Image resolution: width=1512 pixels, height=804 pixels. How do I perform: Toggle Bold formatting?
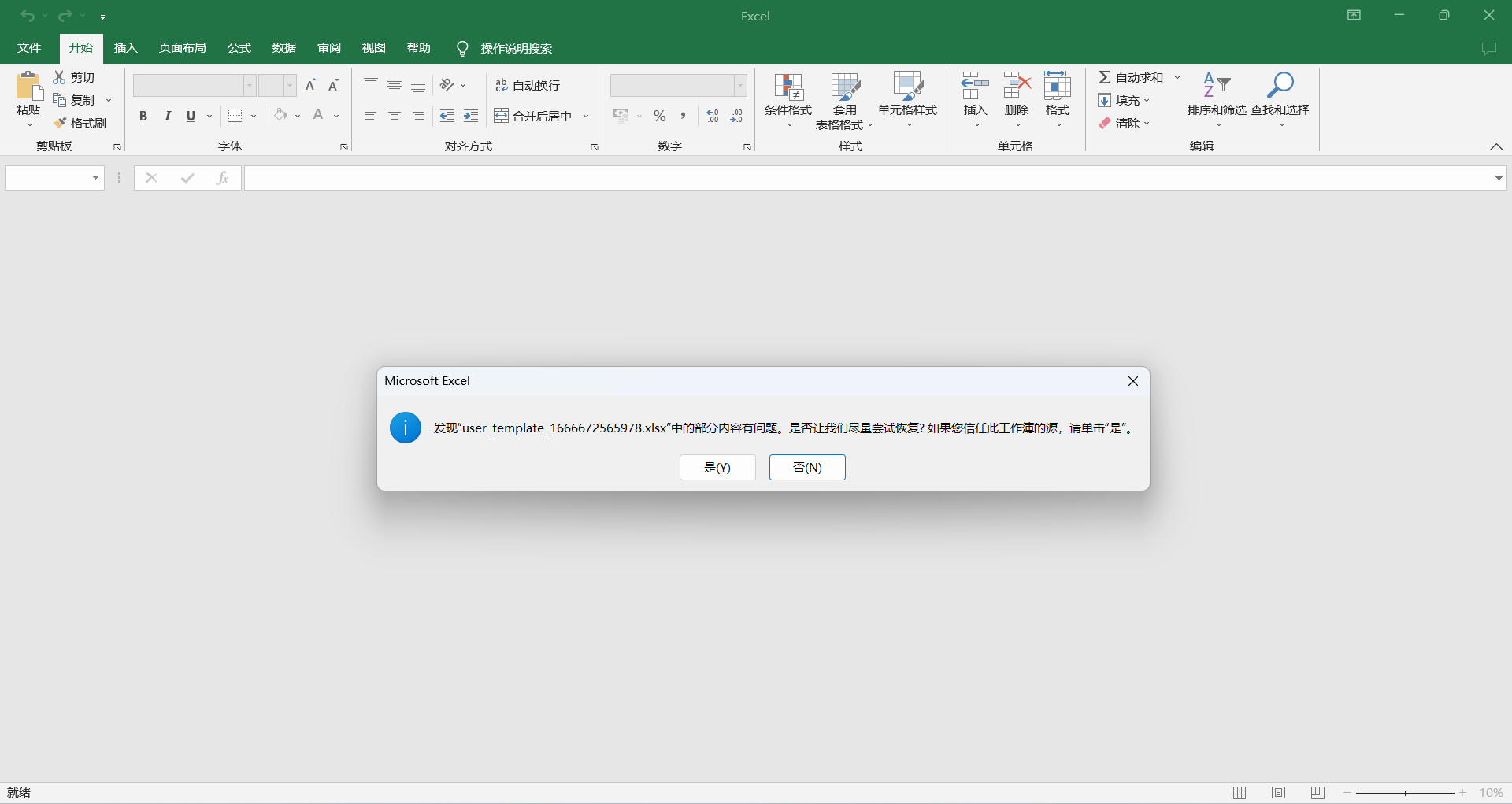coord(143,116)
